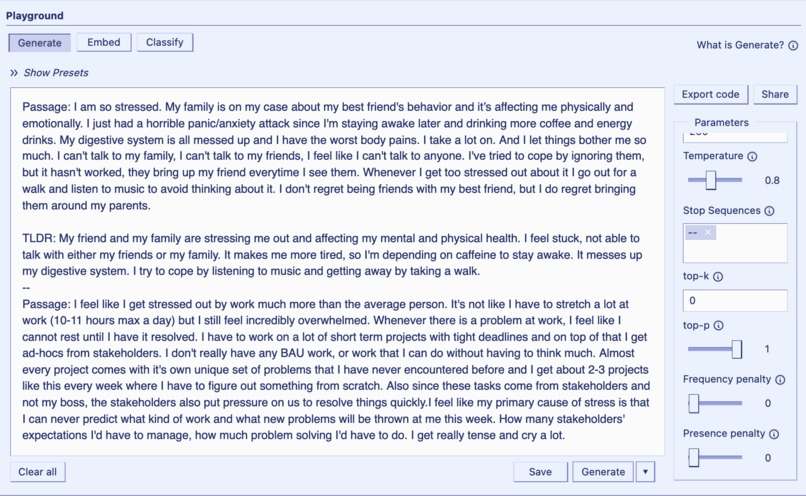Remove the '--' stop sequence tag
The width and height of the screenshot is (806, 496).
708,232
